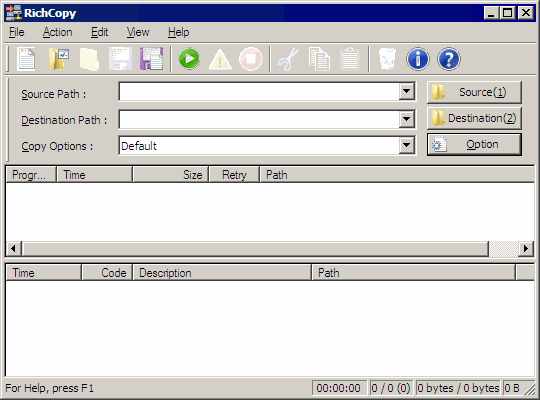The width and height of the screenshot is (540, 400).
Task: Click the 0 B status entry
Action: coord(512,388)
